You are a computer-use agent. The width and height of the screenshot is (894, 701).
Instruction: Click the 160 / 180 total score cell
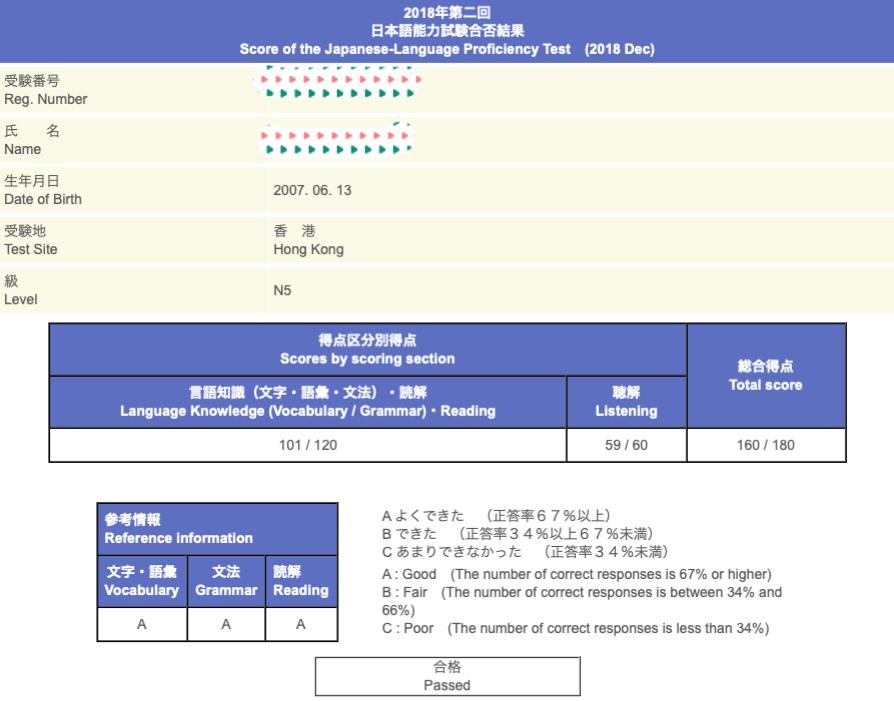pyautogui.click(x=766, y=445)
